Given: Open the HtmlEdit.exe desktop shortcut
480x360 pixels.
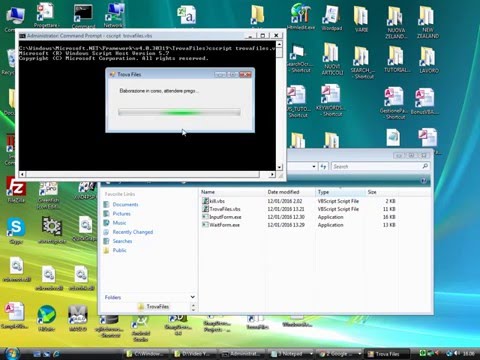Looking at the screenshot, I should (301, 17).
